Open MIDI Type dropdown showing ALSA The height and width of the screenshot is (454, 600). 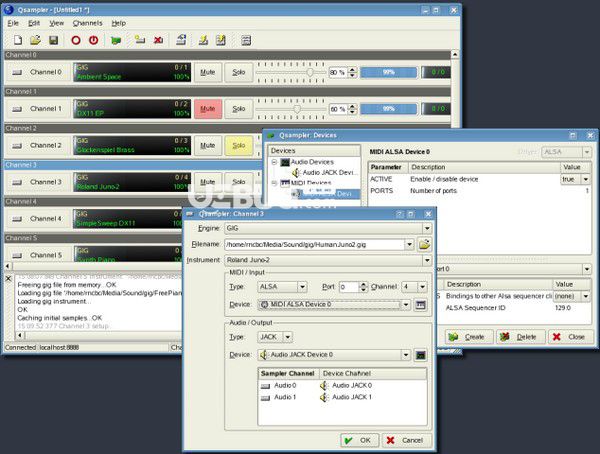pos(282,287)
